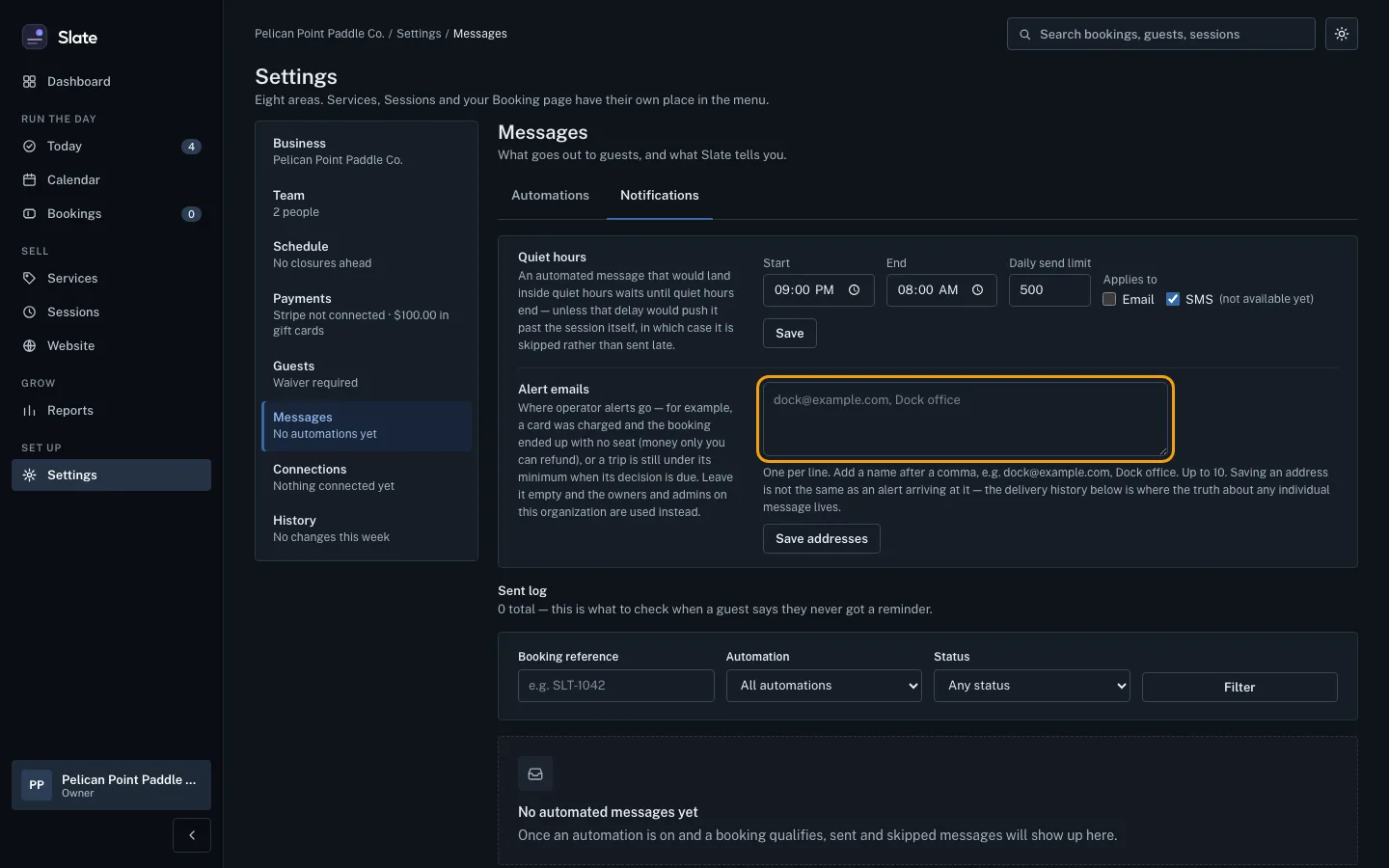Click the Today checkmark icon
Screen dimensions: 1389x868
coord(29,147)
